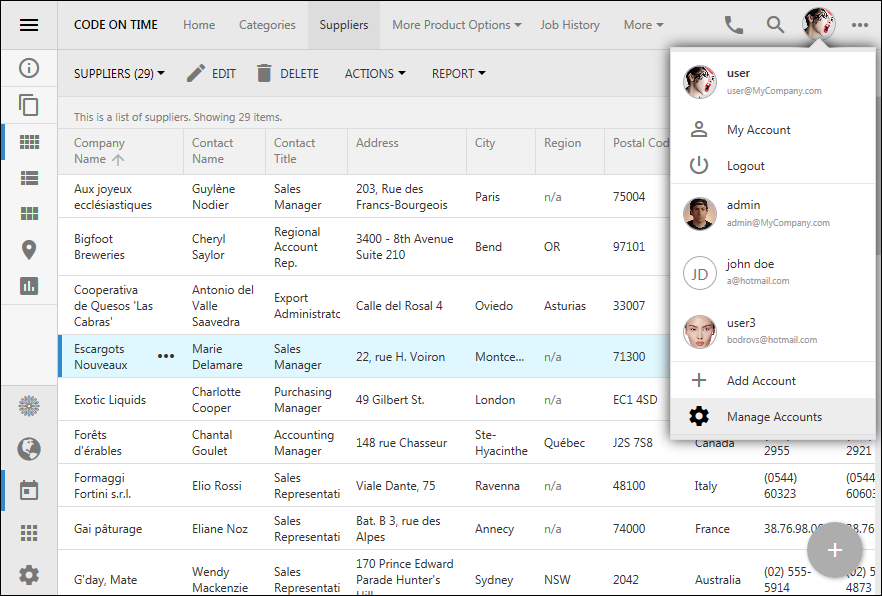Click Manage Accounts gear icon
This screenshot has height=596, width=882.
point(699,417)
